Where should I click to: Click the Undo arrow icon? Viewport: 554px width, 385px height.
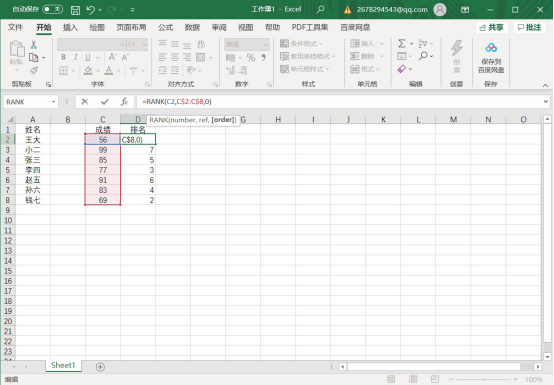tap(91, 10)
